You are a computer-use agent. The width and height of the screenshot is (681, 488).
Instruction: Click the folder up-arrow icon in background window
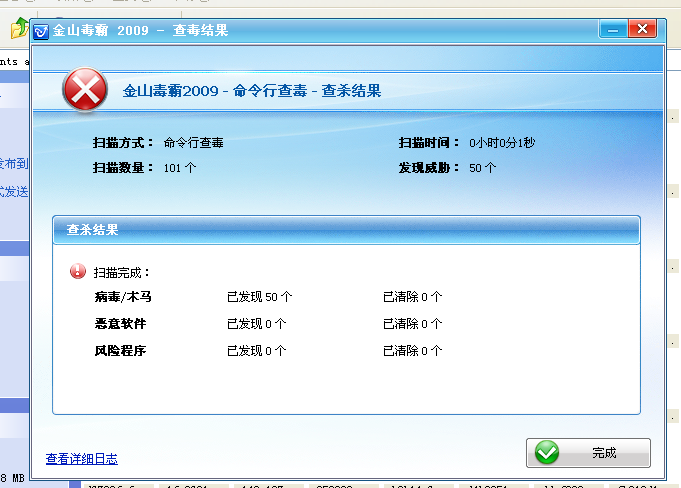tap(20, 28)
